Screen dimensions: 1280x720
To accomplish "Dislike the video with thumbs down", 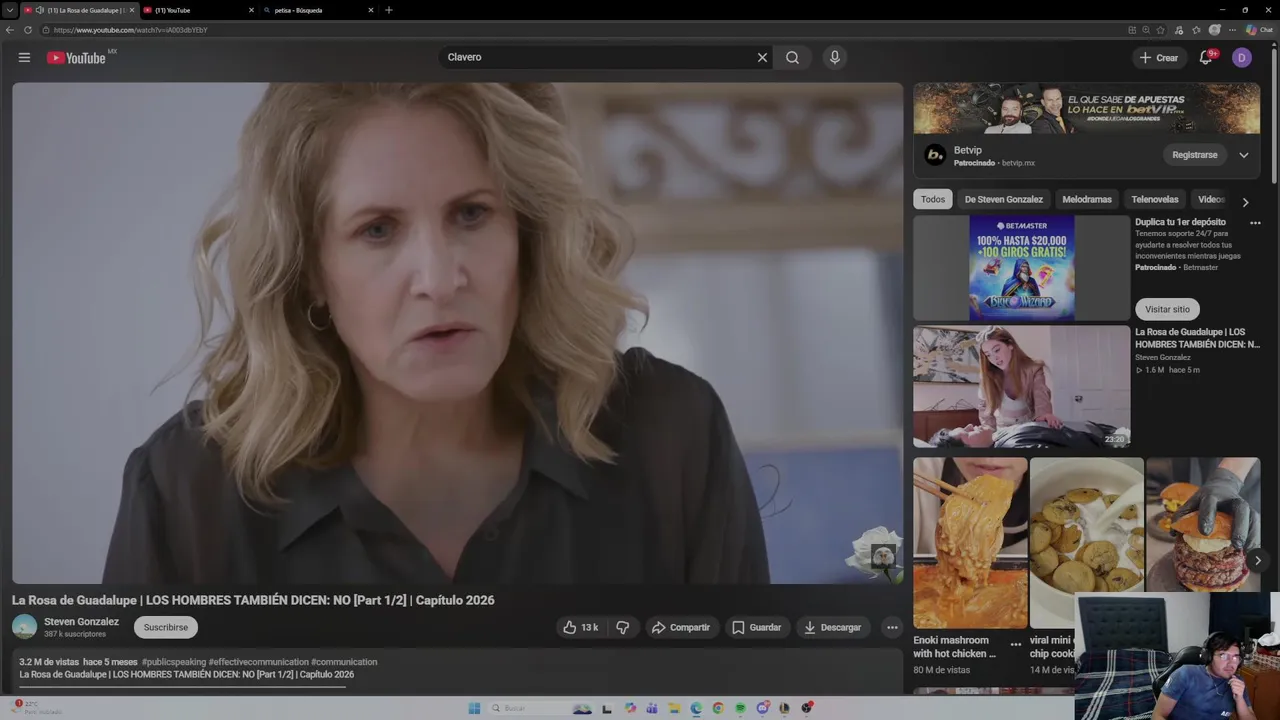I will pyautogui.click(x=622, y=627).
